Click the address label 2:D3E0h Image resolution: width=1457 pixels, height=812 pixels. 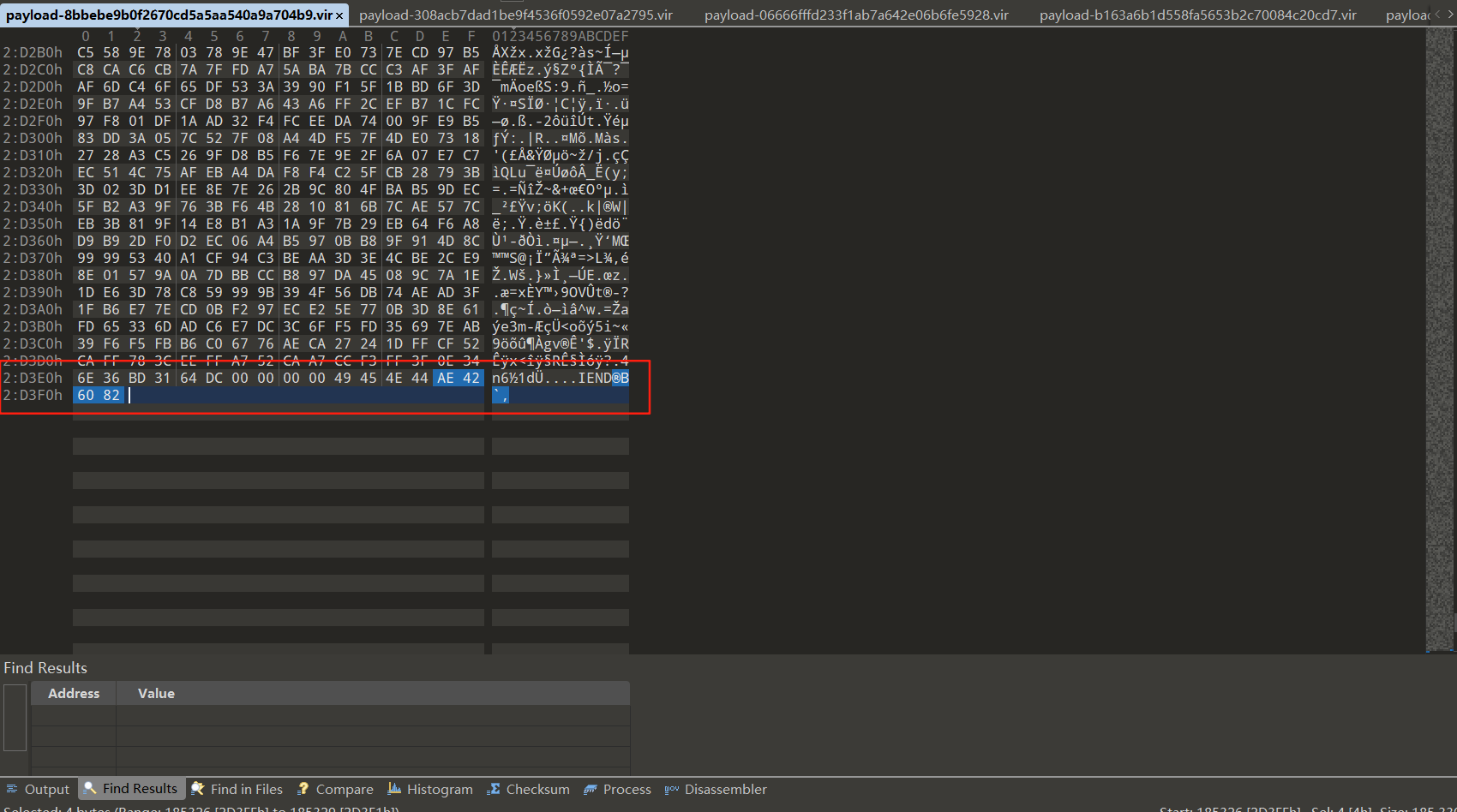(33, 378)
